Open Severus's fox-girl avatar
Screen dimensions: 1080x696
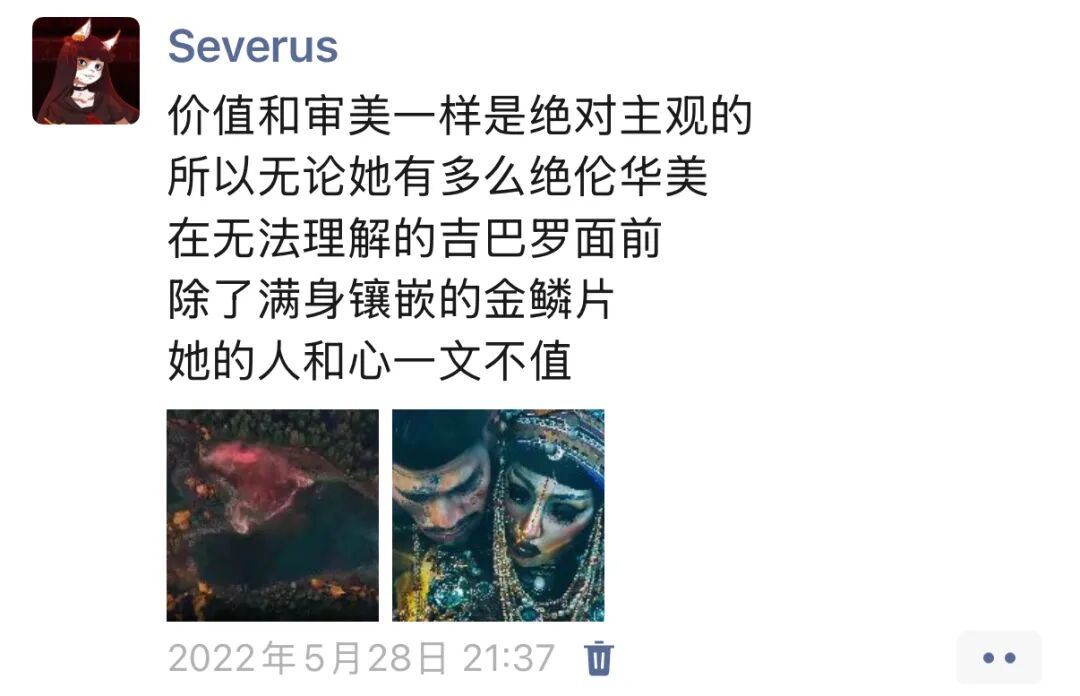pyautogui.click(x=86, y=71)
